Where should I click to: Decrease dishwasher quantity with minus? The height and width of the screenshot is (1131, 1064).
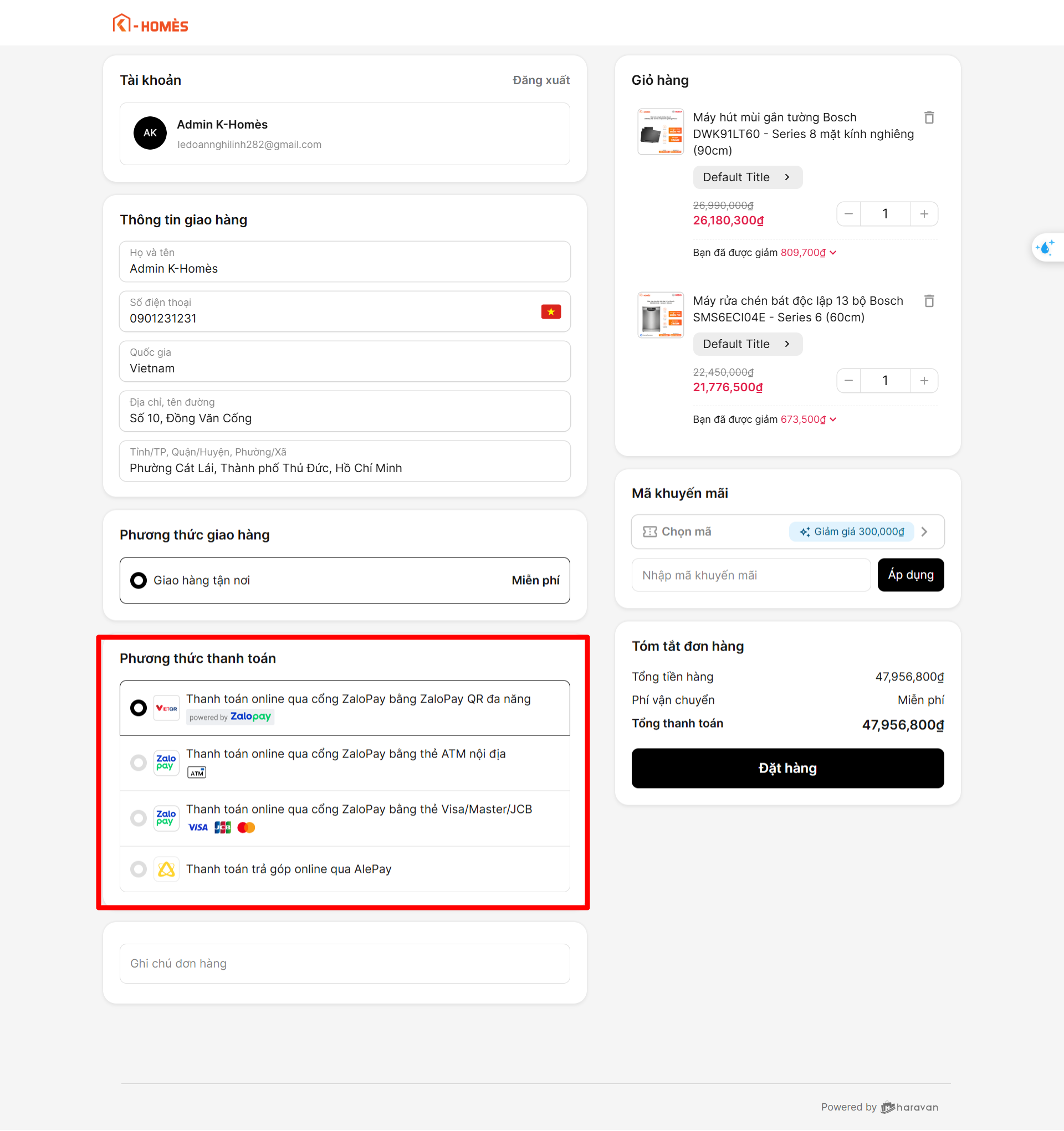(x=848, y=381)
